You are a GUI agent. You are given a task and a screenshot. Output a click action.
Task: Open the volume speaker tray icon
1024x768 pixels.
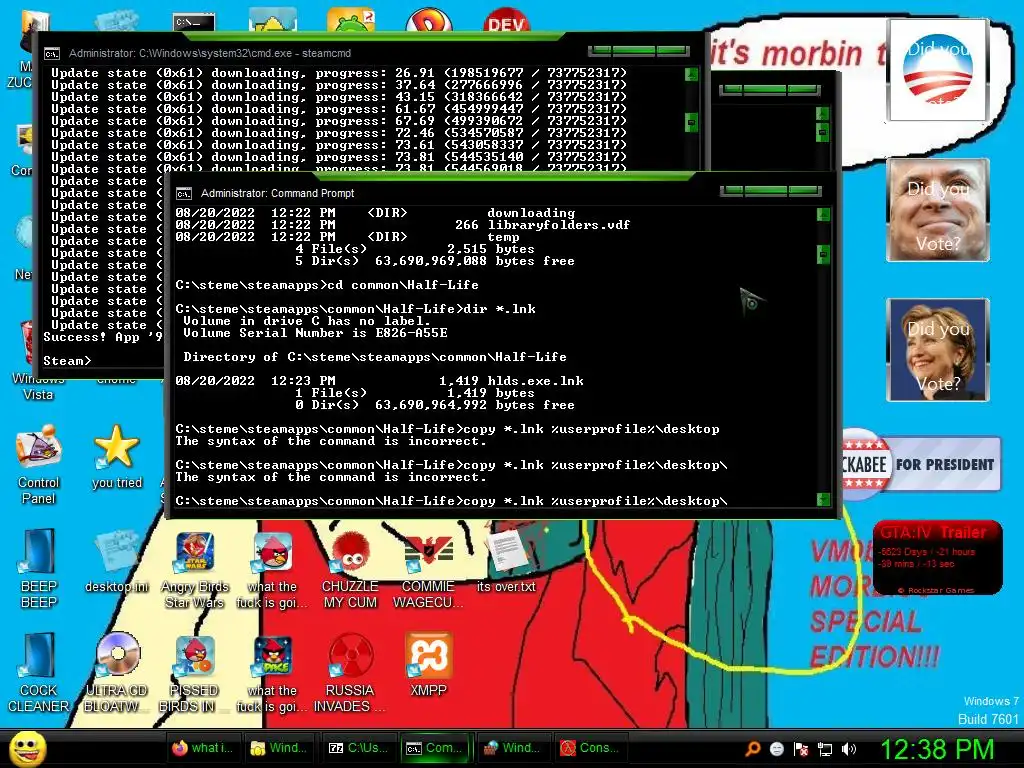point(849,748)
